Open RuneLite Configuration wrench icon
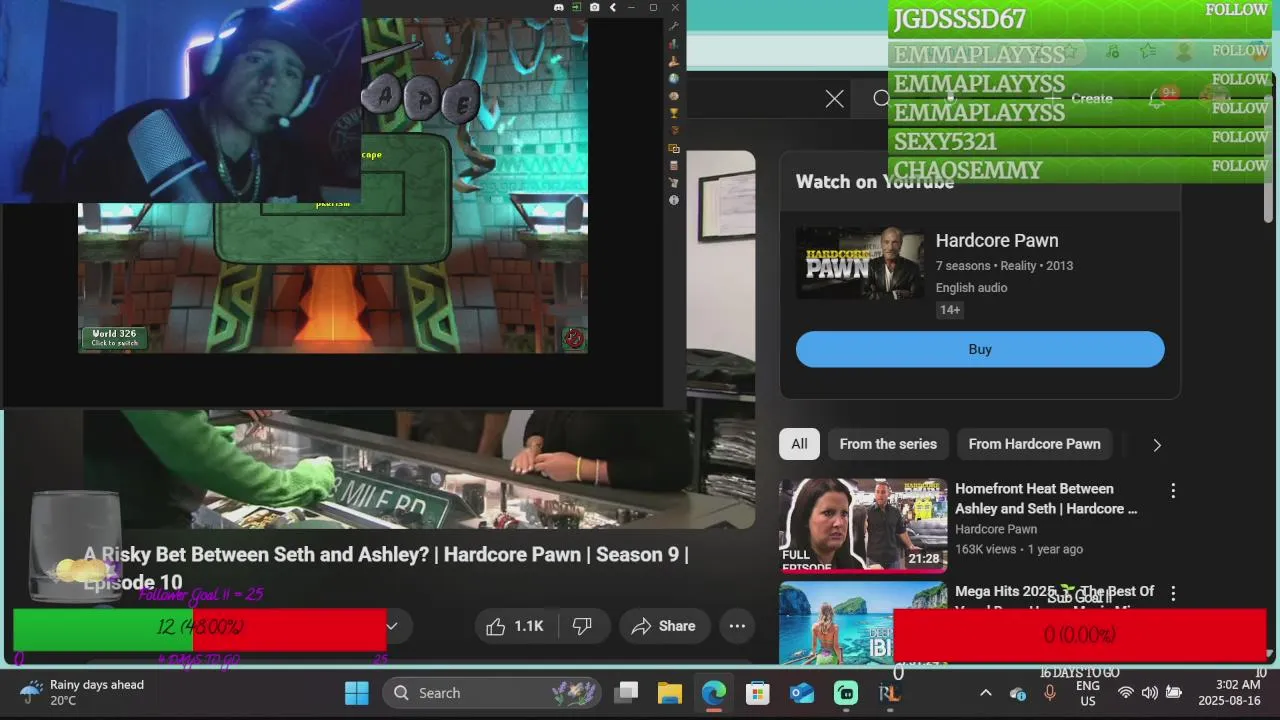This screenshot has width=1280, height=720. point(674,26)
